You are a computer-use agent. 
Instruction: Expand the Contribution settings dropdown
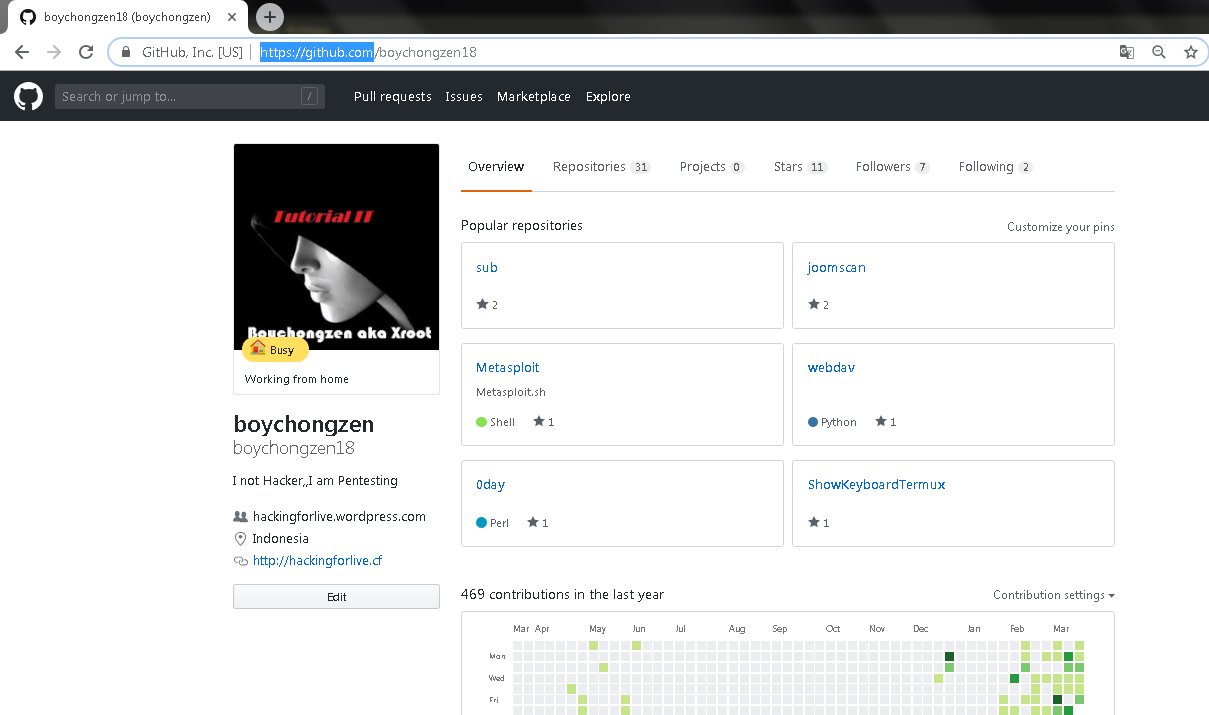coord(1054,595)
